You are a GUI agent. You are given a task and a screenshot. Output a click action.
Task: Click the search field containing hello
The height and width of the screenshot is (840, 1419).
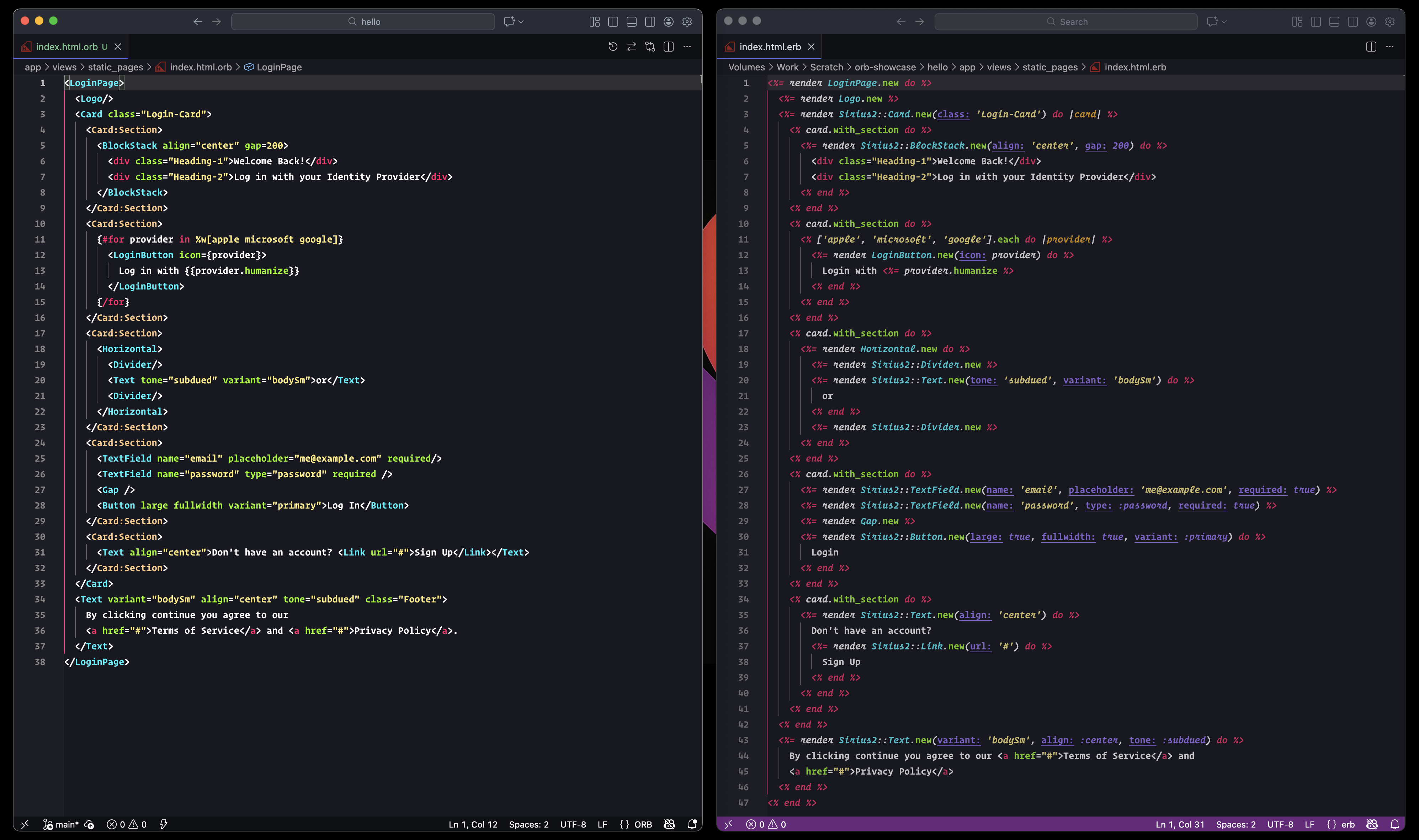point(363,21)
